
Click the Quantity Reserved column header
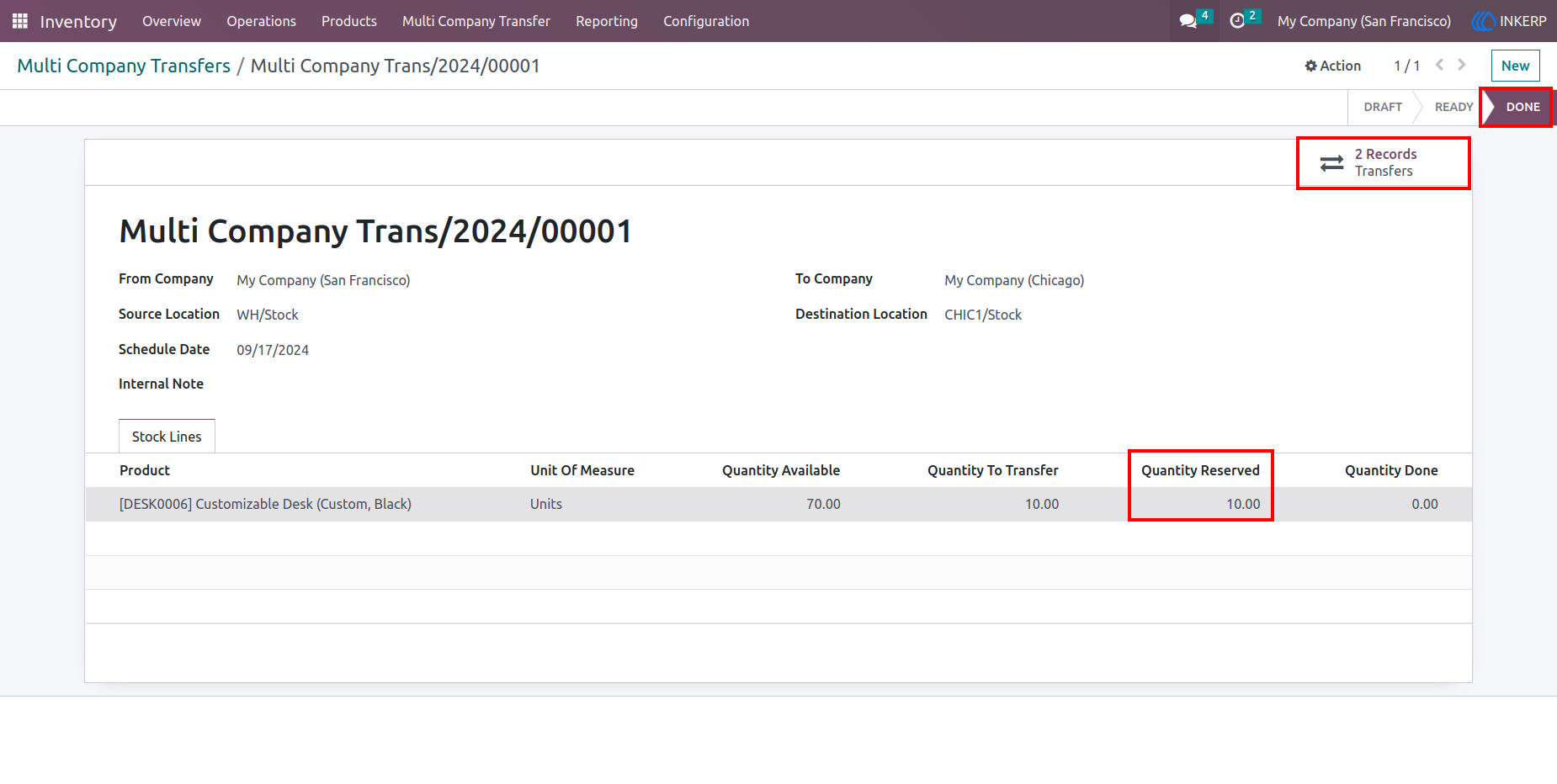click(x=1200, y=470)
